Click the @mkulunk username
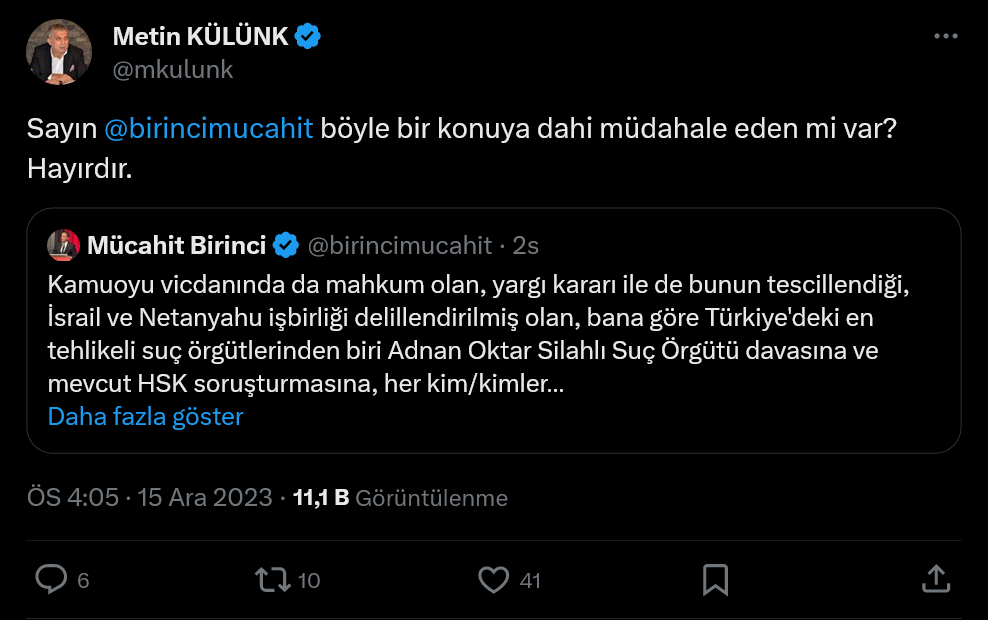Screen dimensions: 997x625 (175, 70)
